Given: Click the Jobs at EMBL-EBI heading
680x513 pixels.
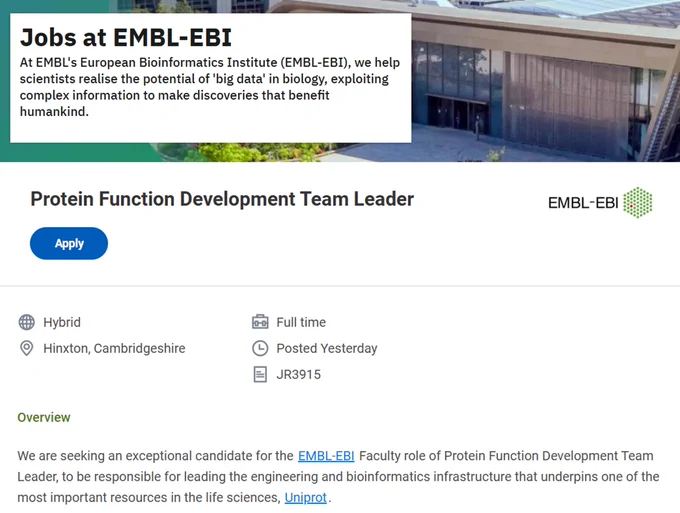Looking at the screenshot, I should 126,37.
